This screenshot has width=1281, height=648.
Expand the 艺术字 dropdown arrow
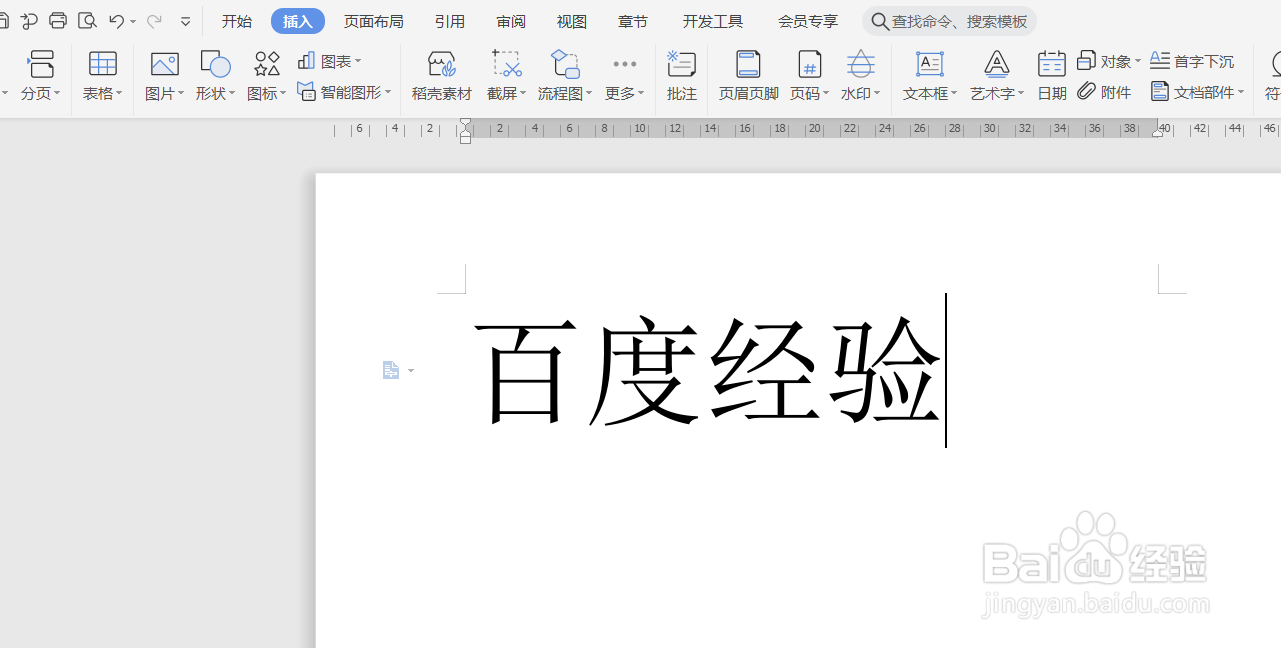coord(1020,93)
